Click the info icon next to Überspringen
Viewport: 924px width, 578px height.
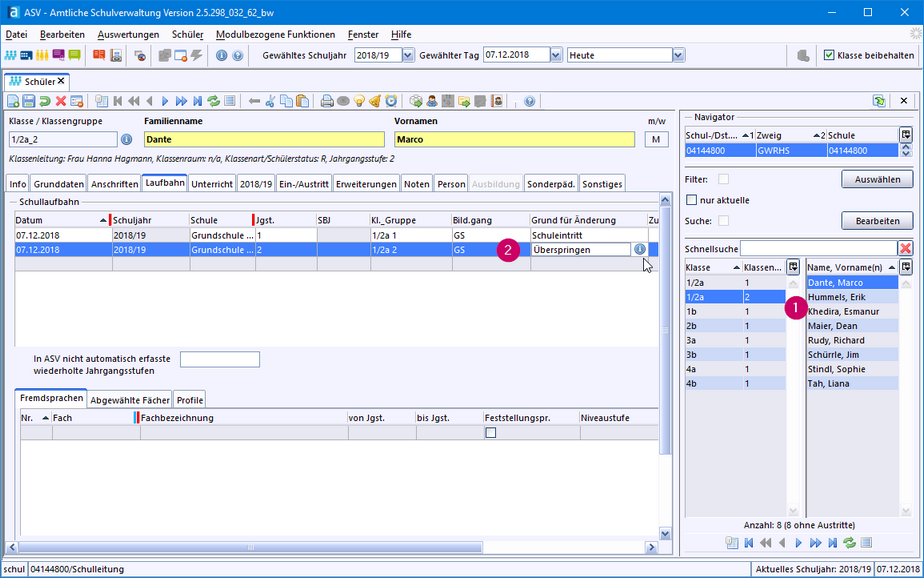point(640,249)
